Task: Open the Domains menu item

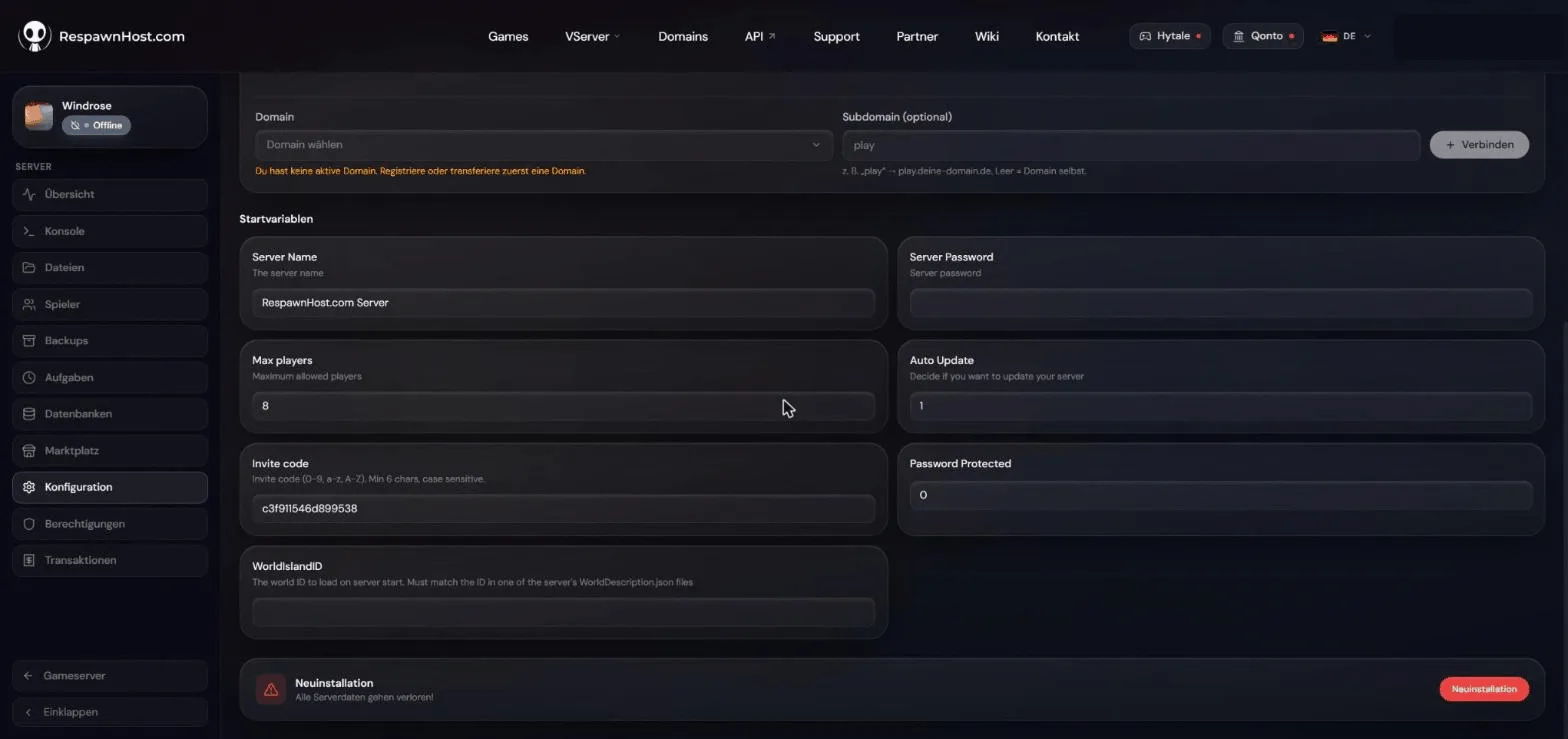Action: coord(683,36)
